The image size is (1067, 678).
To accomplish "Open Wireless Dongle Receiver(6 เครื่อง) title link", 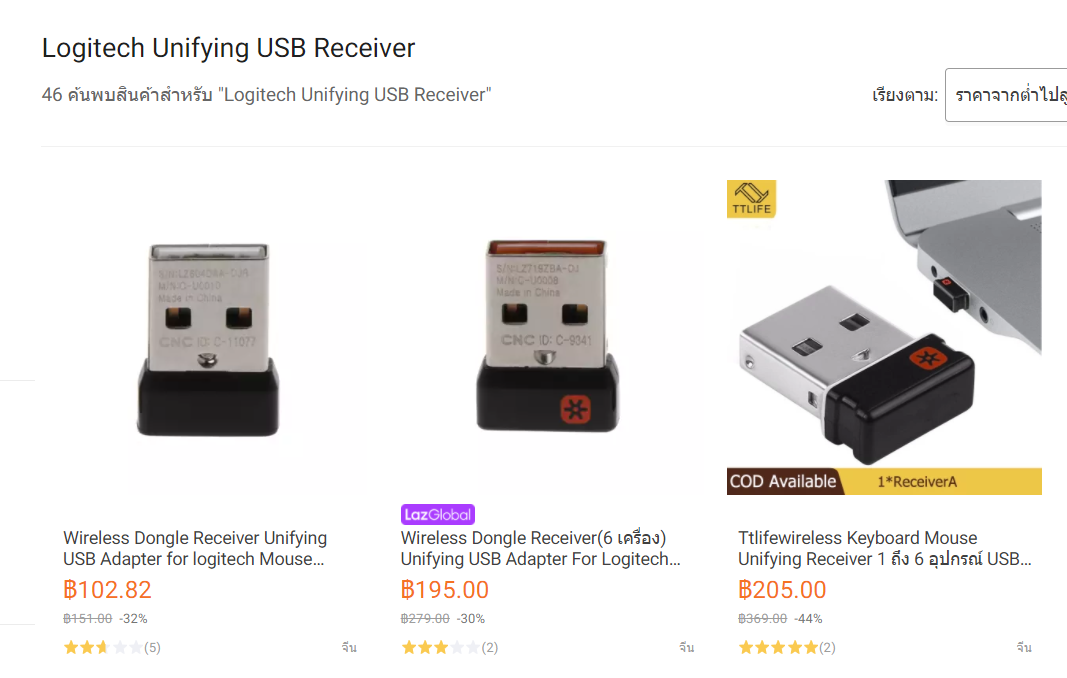I will pyautogui.click(x=540, y=548).
